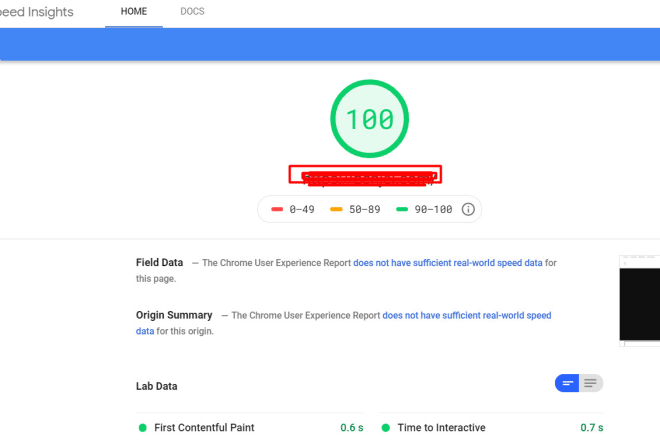Viewport: 660px width, 440px height.
Task: Click the green 90–100 legend entry
Action: click(x=424, y=209)
